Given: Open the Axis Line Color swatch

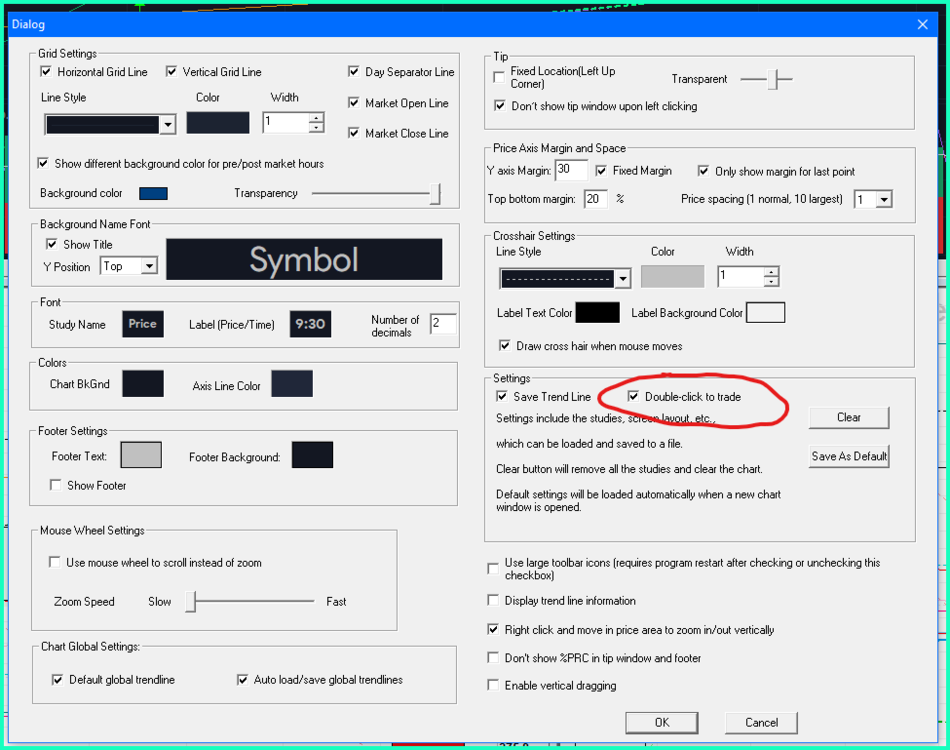Looking at the screenshot, I should click(292, 384).
